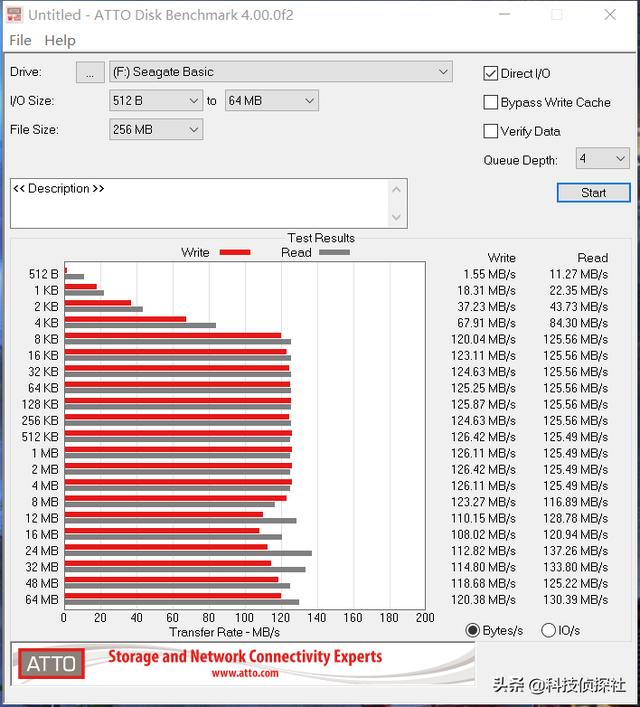Image resolution: width=640 pixels, height=707 pixels.
Task: Click the 512 B row label in chart
Action: point(43,274)
